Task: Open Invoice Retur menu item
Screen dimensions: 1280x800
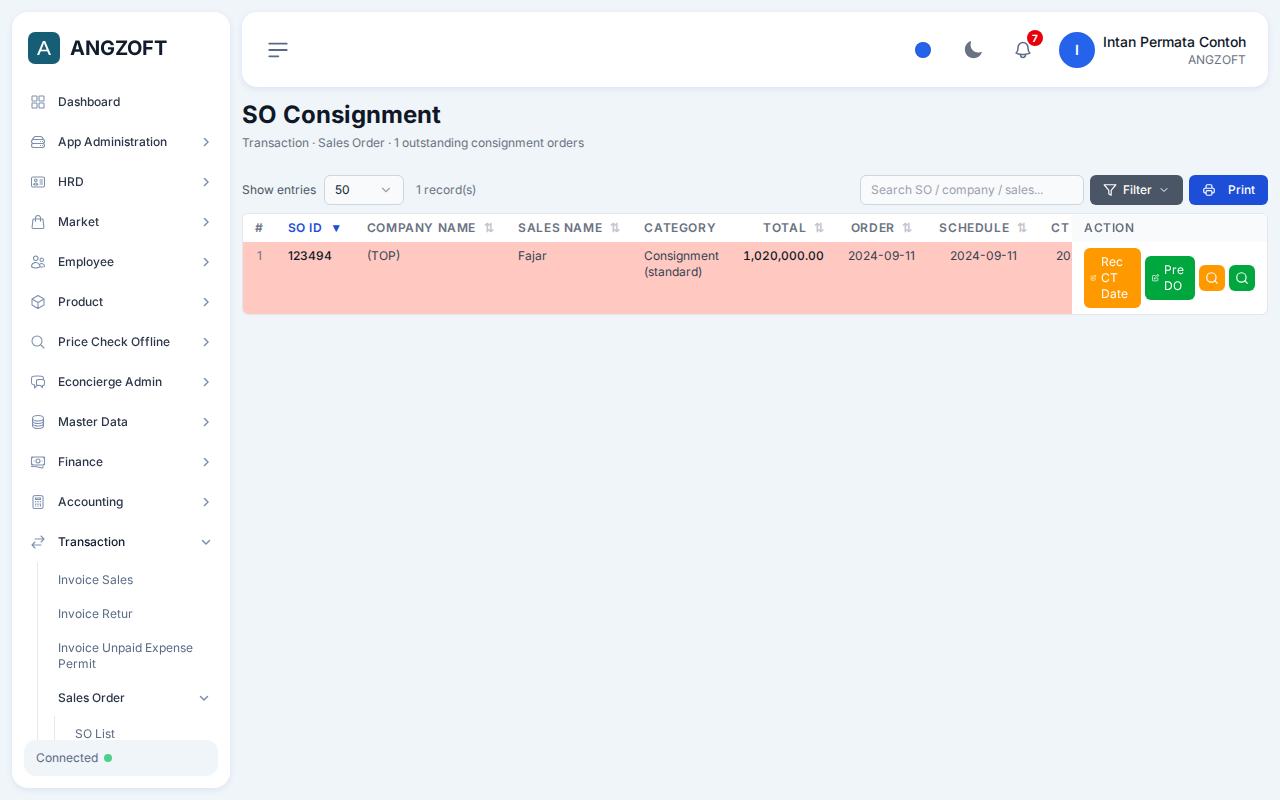Action: point(95,614)
